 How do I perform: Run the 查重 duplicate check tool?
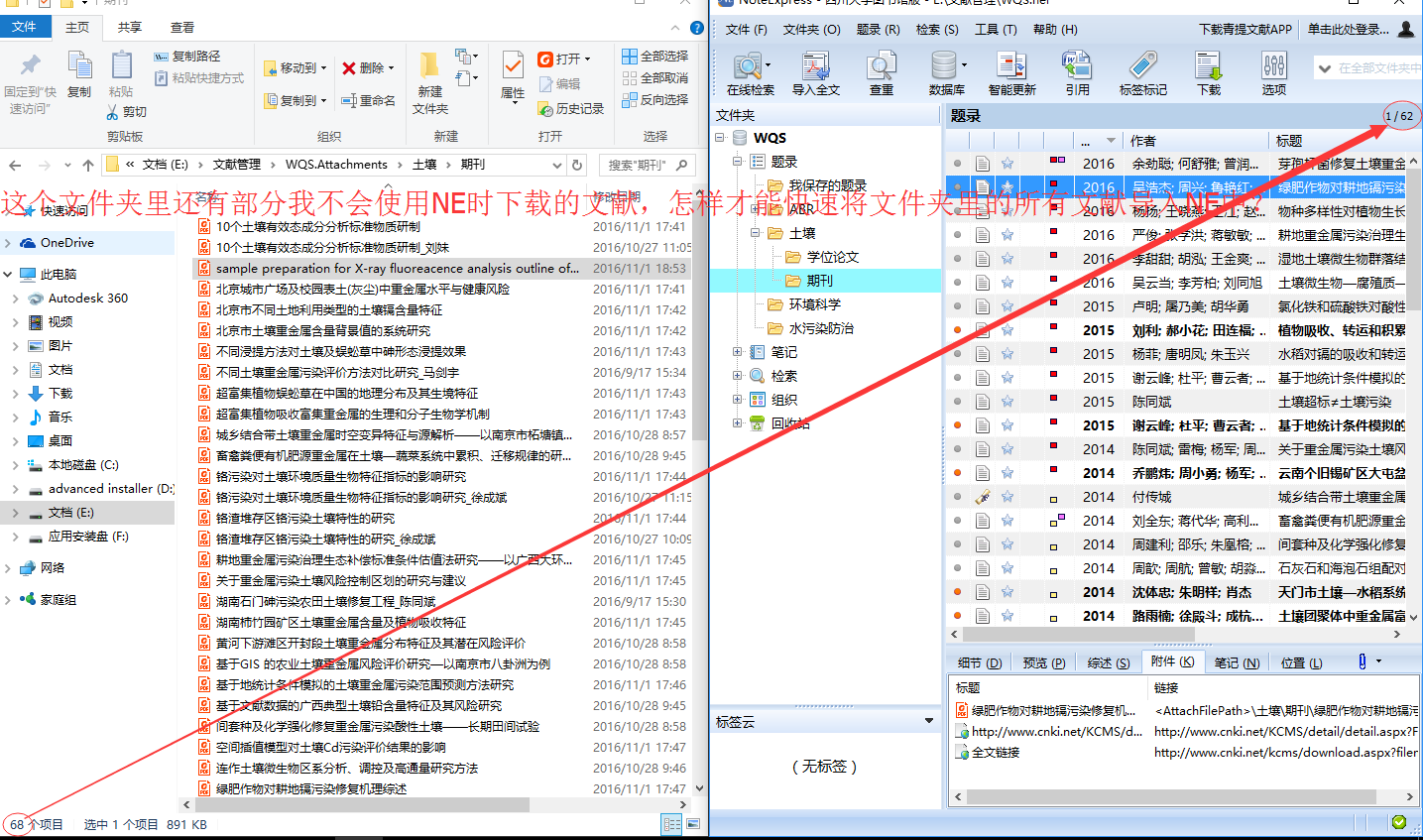(x=881, y=73)
